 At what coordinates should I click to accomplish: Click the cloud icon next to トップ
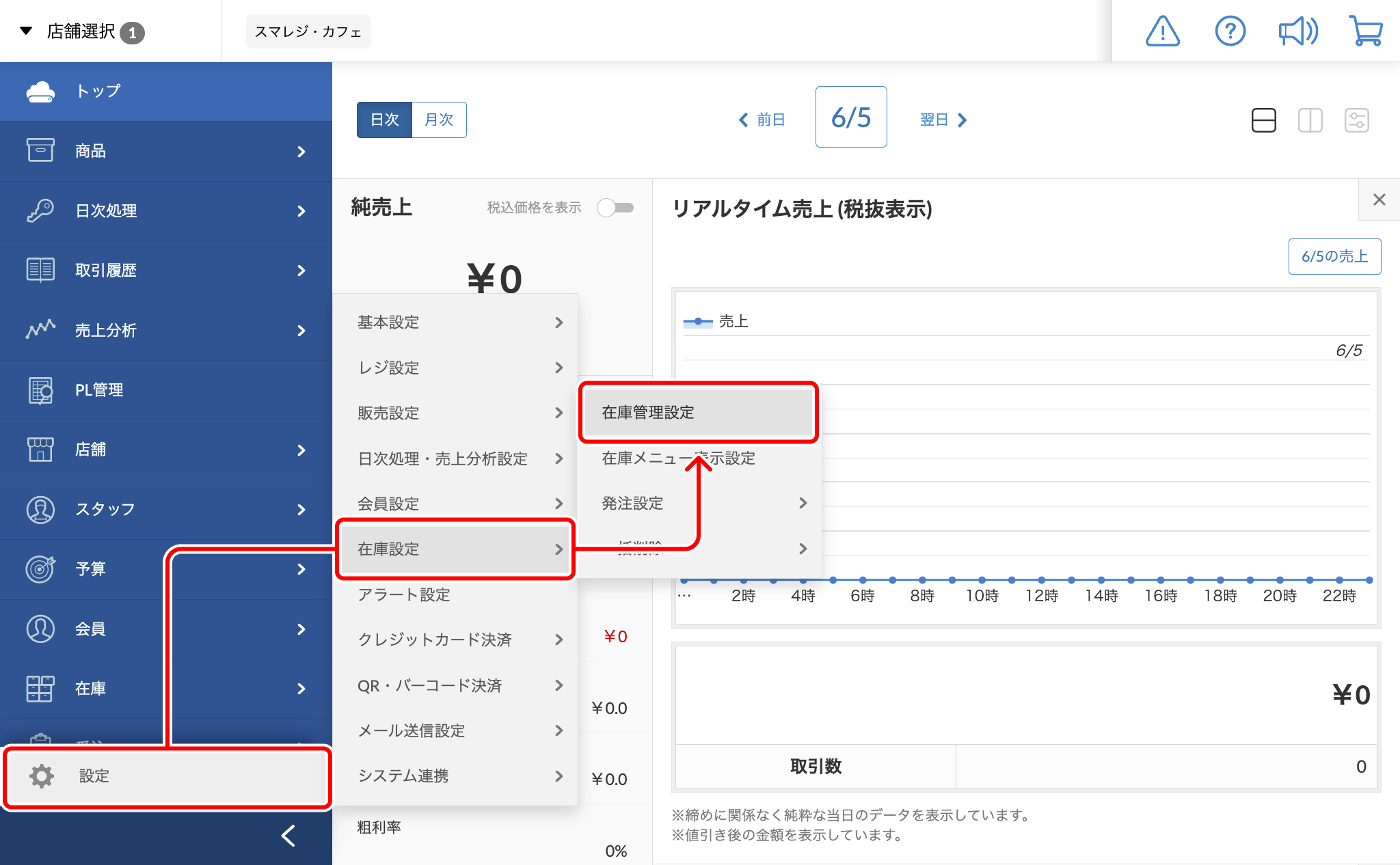click(x=40, y=92)
